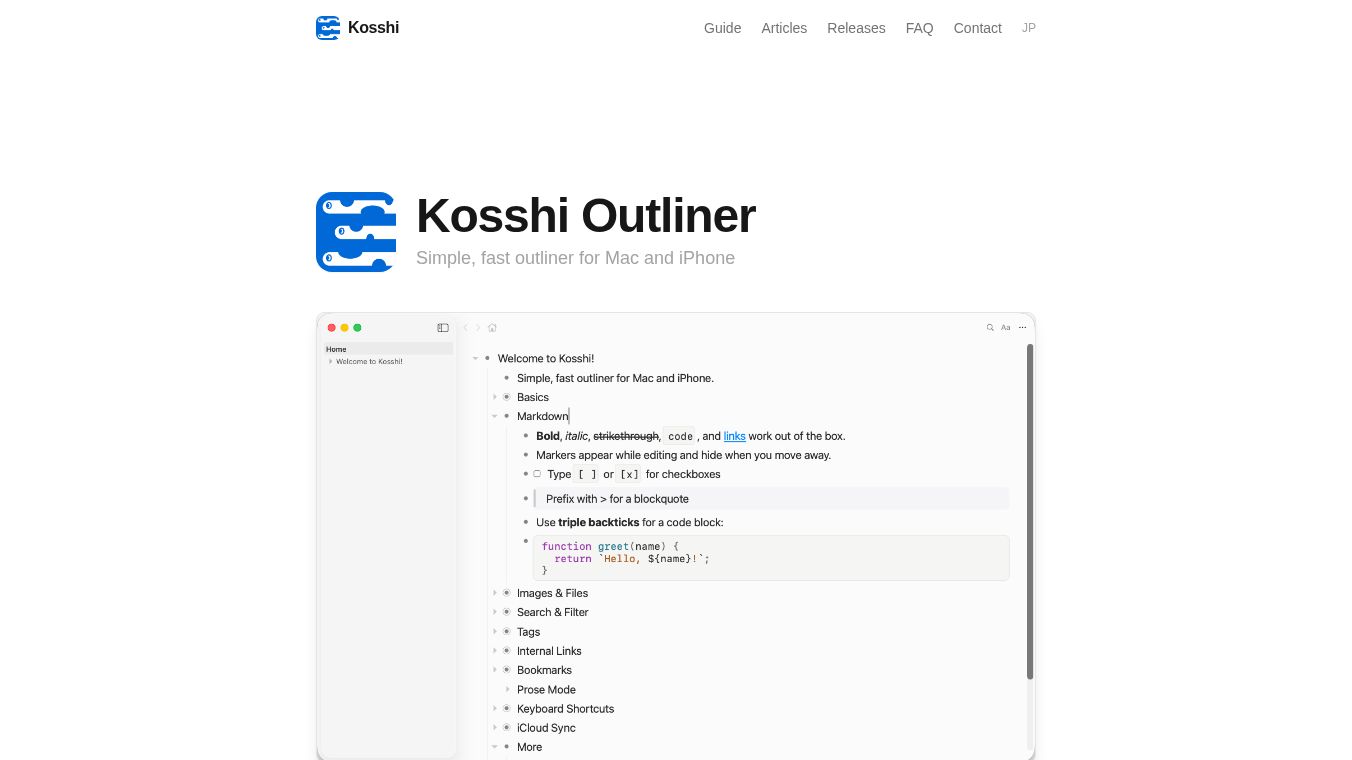Open the Contact nav link
Viewport: 1352px width, 760px height.
pos(977,28)
